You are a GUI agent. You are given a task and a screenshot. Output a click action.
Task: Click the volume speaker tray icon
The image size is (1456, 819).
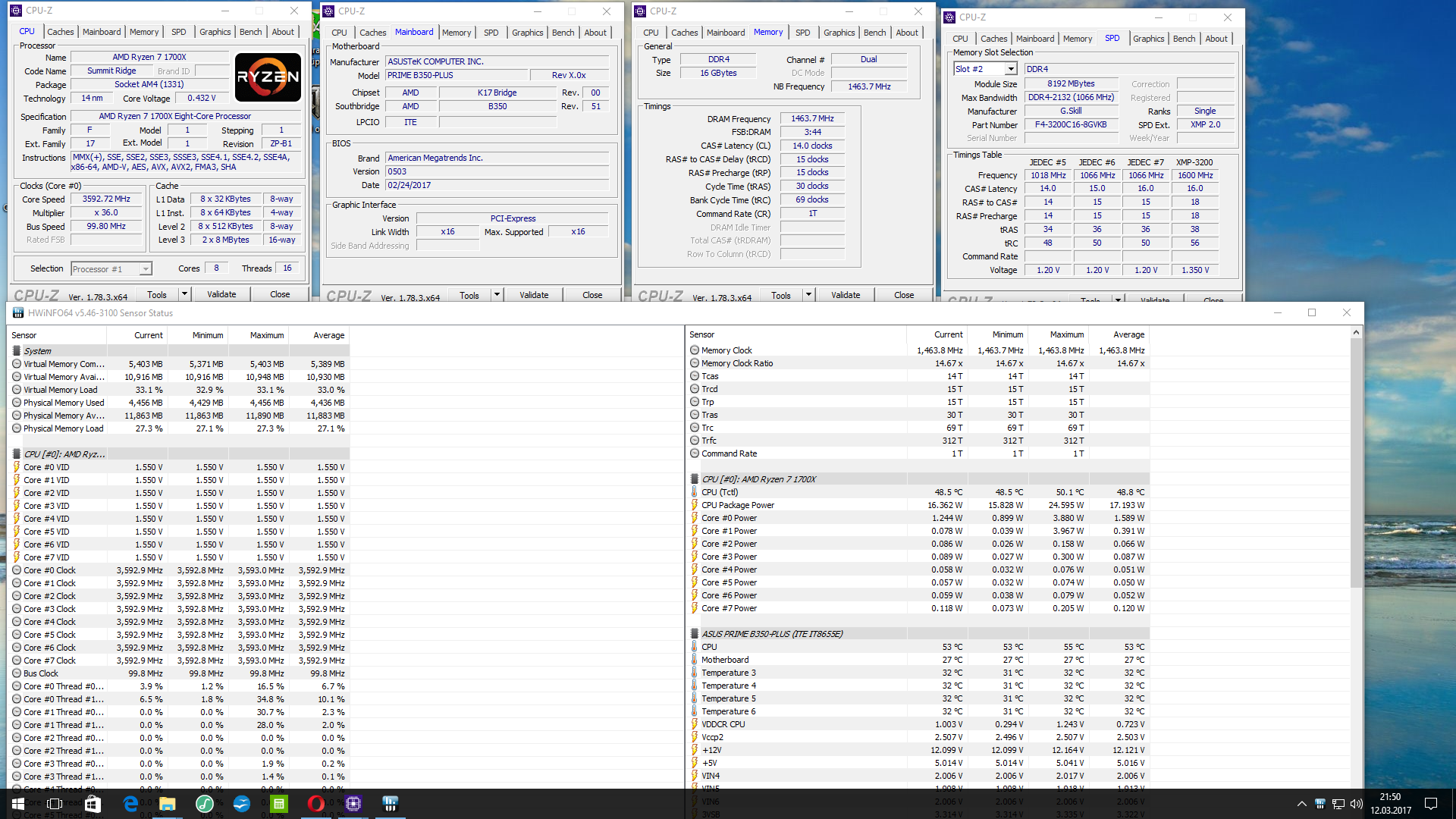pos(1356,803)
